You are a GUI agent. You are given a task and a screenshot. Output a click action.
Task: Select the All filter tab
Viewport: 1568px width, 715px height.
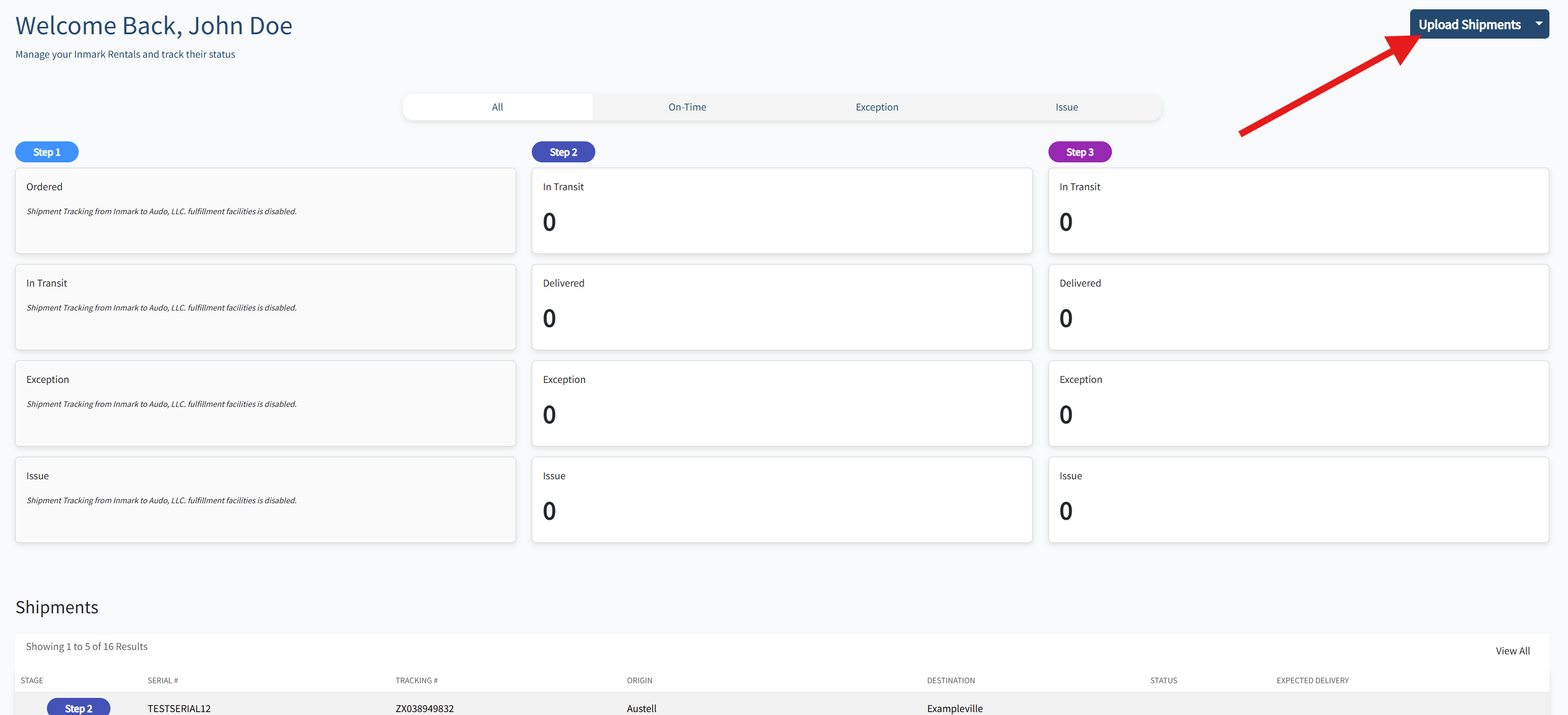point(497,107)
